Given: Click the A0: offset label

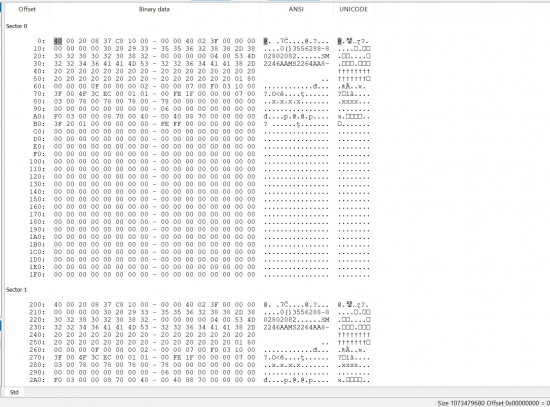Looking at the screenshot, I should pyautogui.click(x=39, y=116).
